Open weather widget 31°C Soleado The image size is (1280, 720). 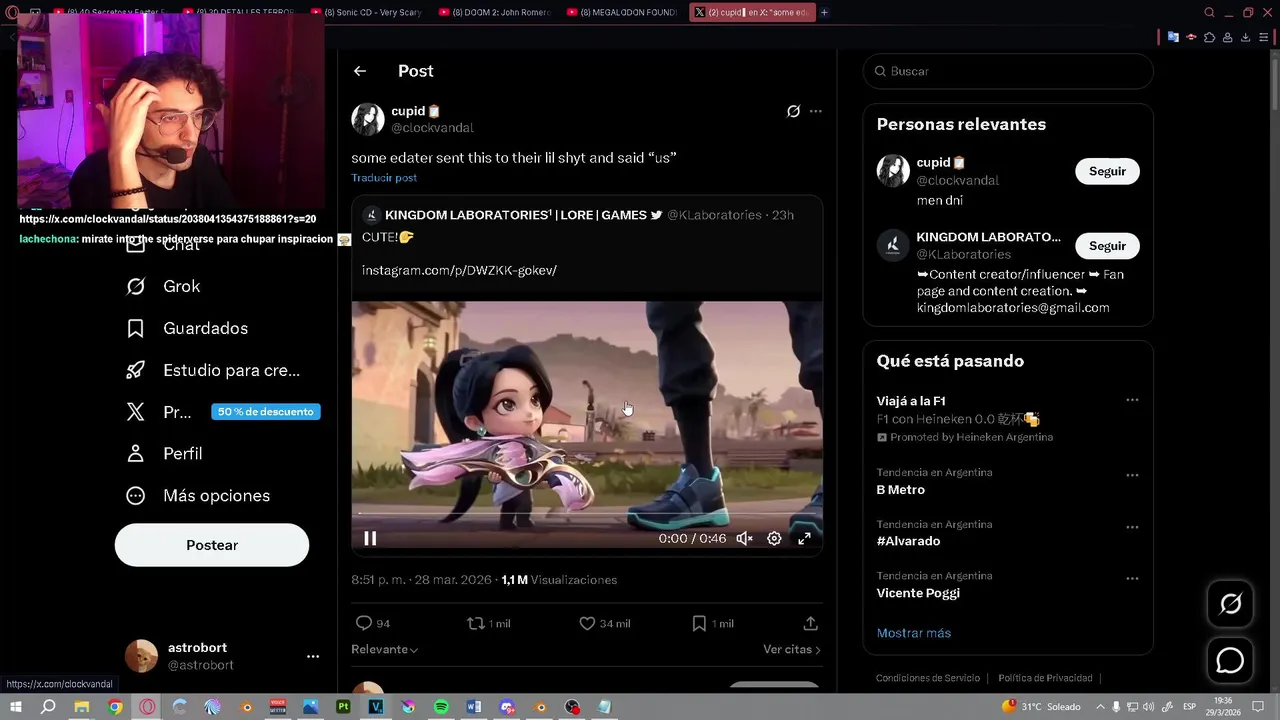coord(1042,707)
